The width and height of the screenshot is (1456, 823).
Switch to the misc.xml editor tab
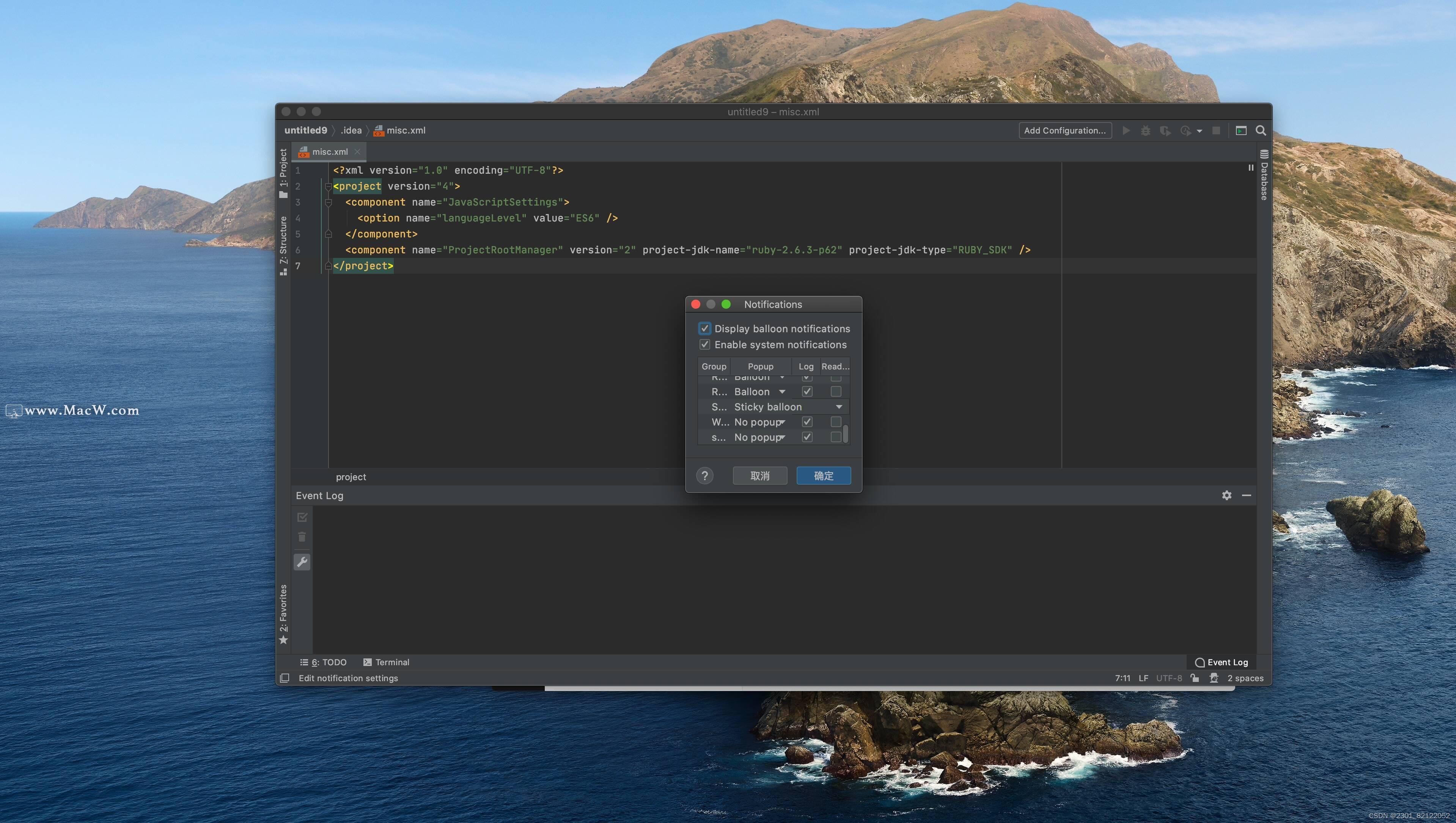click(330, 151)
